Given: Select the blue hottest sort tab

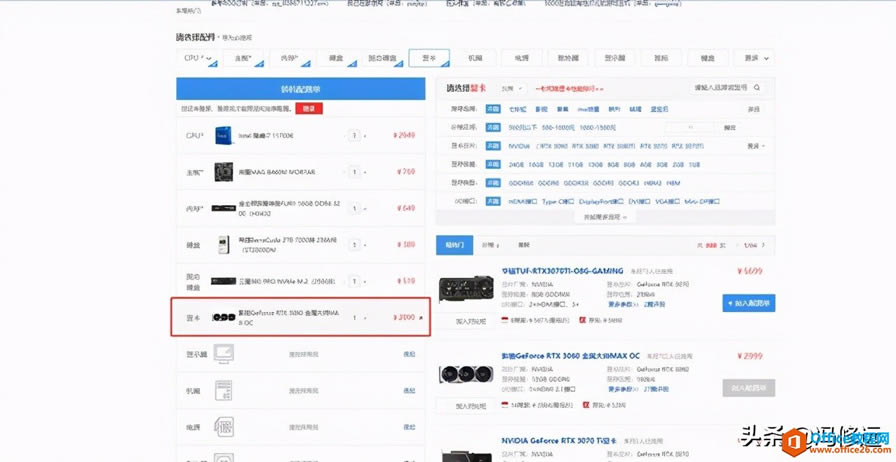Looking at the screenshot, I should tap(454, 245).
